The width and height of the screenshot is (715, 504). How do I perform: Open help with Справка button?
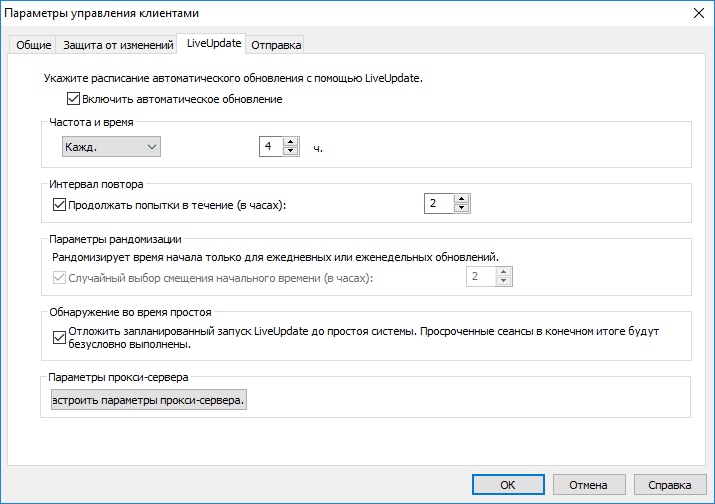pos(669,484)
